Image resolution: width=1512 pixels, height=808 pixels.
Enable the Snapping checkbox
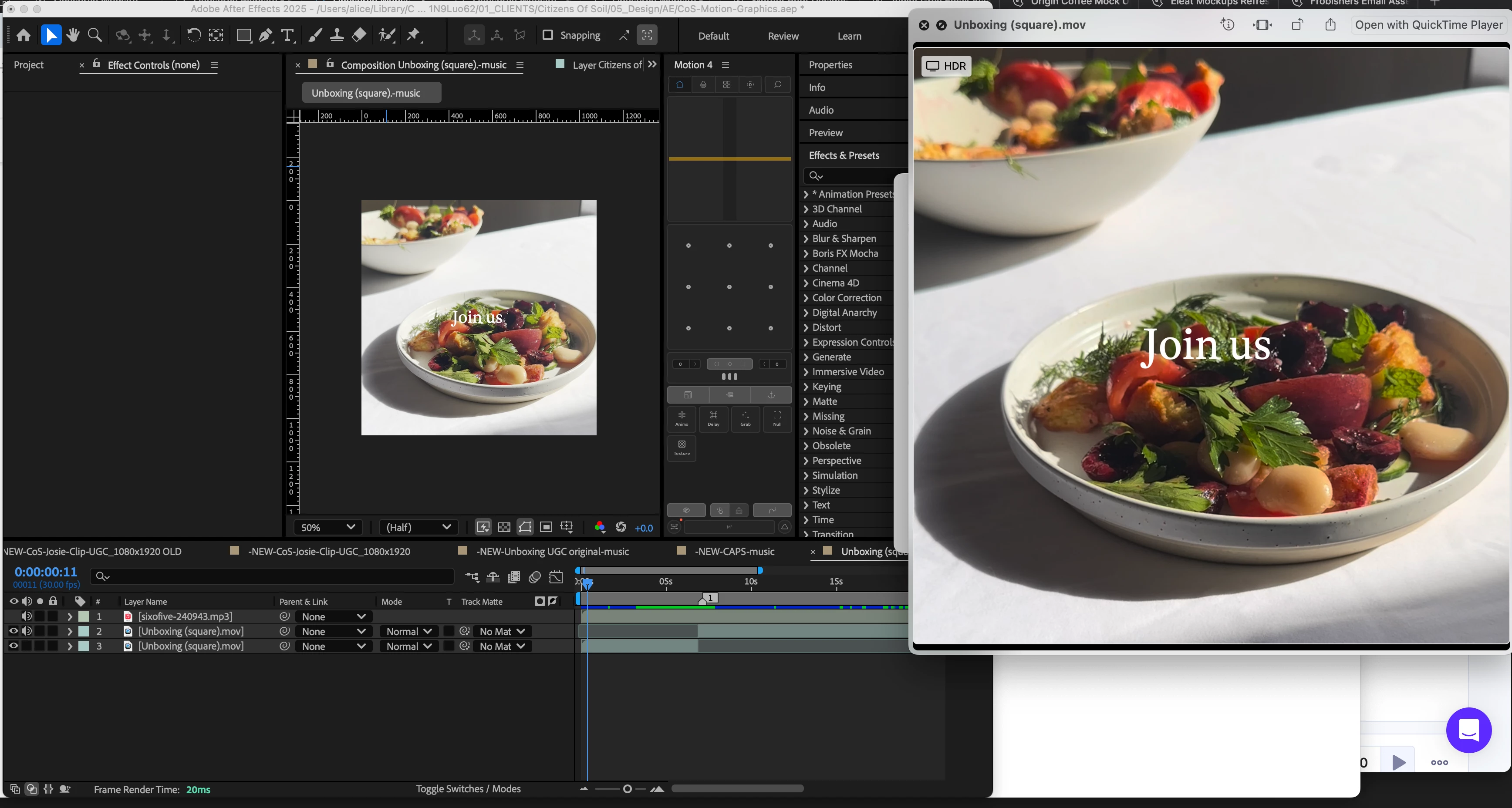548,35
